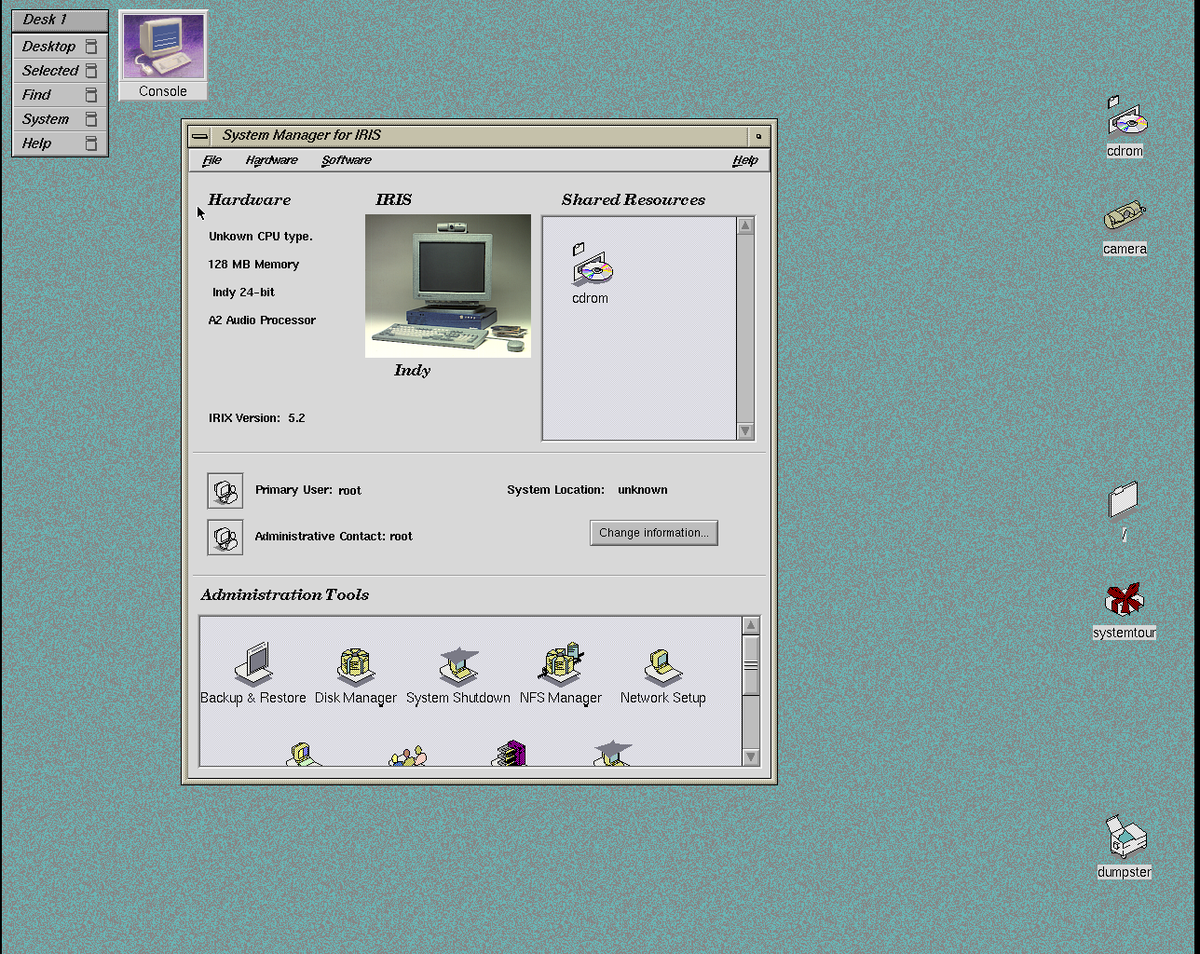Screen dimensions: 1200x954
Task: Click the Shared Resources scroll down arrow
Action: (745, 431)
